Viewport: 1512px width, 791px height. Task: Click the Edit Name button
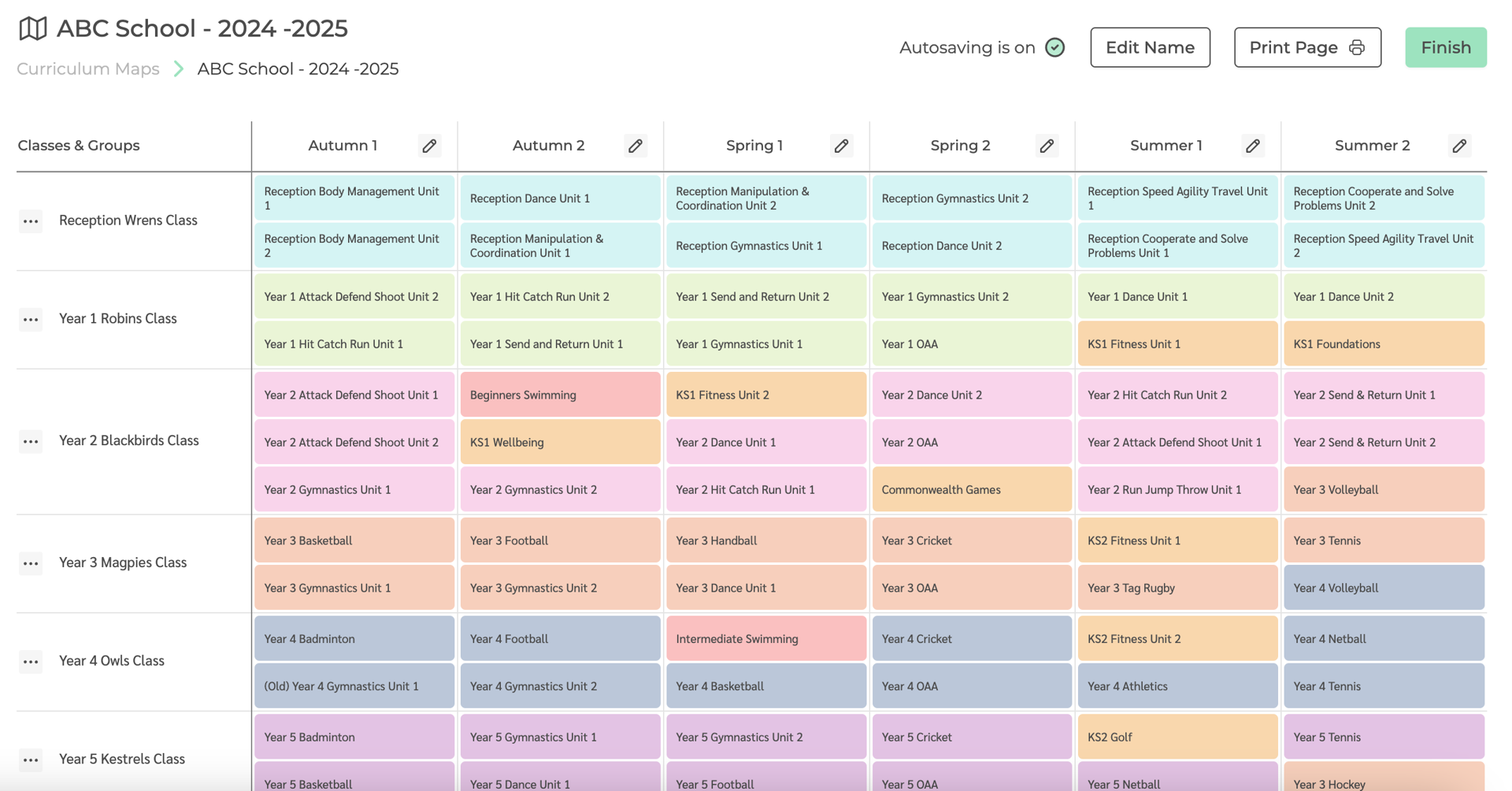point(1150,47)
